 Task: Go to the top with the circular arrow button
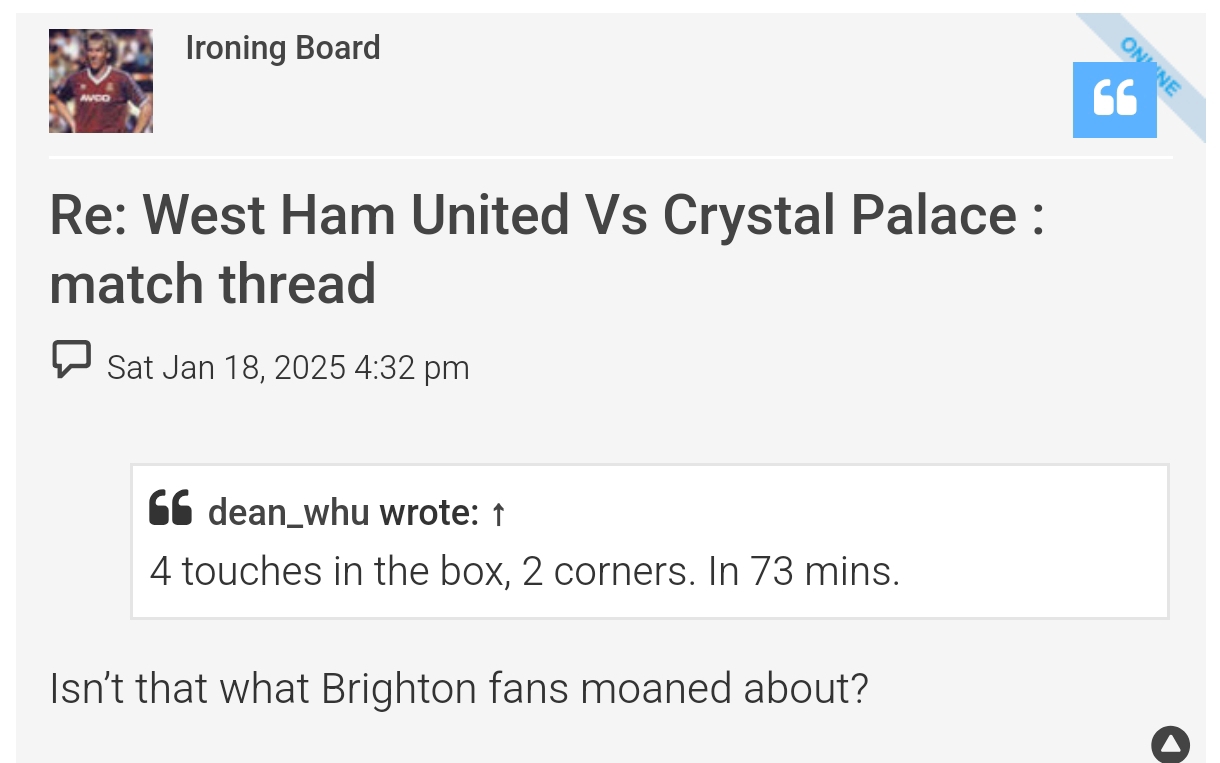click(1170, 744)
